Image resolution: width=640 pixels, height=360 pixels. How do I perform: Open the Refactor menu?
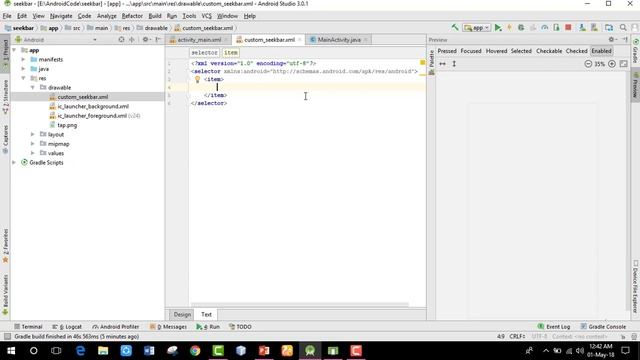[132, 16]
